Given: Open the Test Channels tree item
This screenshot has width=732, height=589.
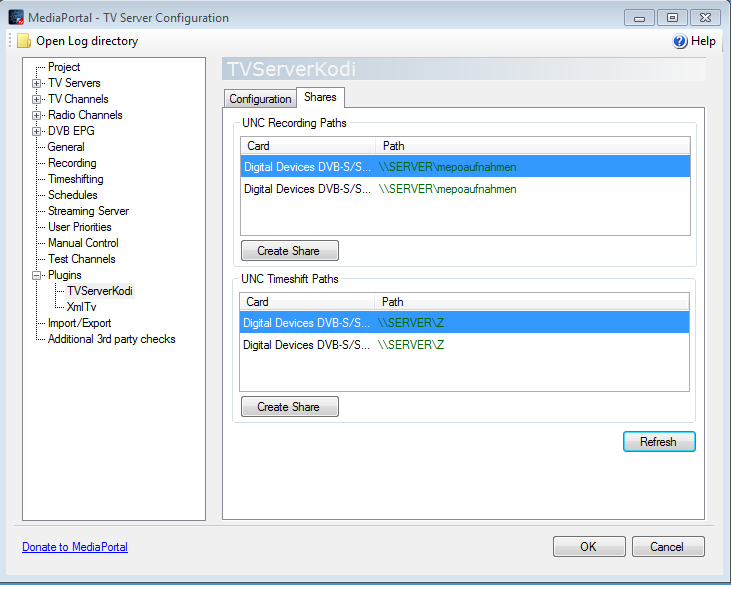Looking at the screenshot, I should pyautogui.click(x=82, y=259).
